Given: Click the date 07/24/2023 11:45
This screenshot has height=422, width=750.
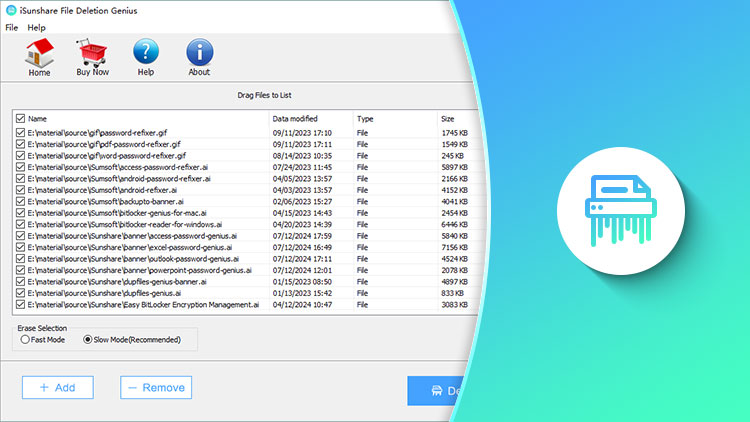Looking at the screenshot, I should click(x=302, y=167).
